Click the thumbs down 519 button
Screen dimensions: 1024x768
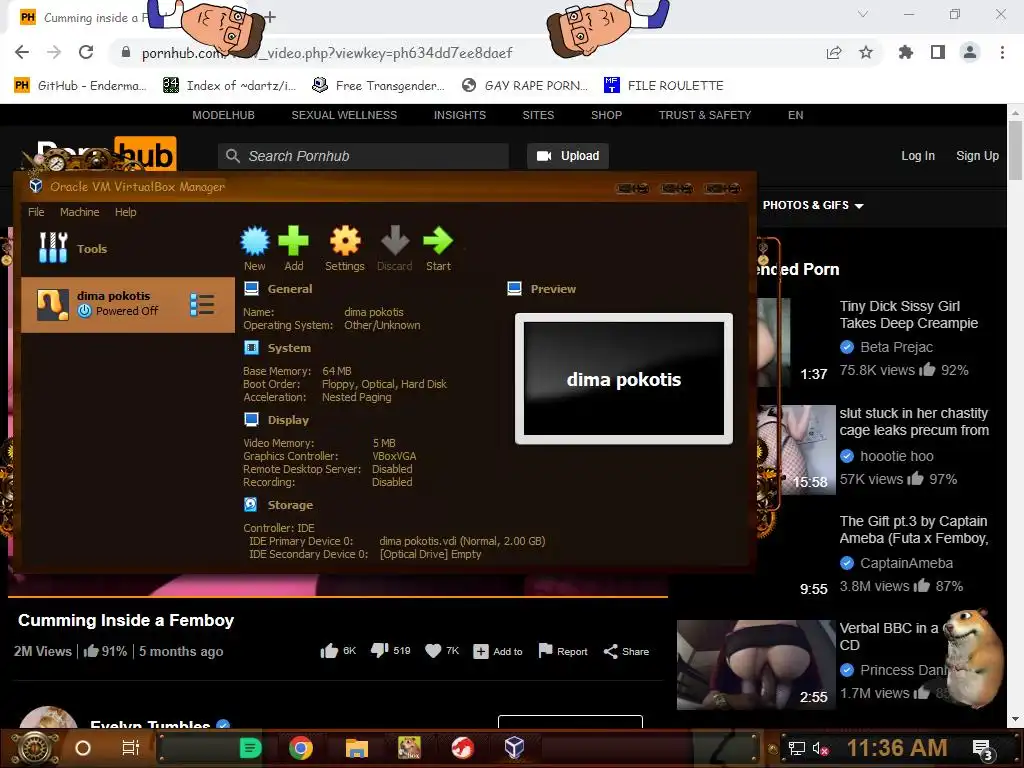click(x=391, y=650)
